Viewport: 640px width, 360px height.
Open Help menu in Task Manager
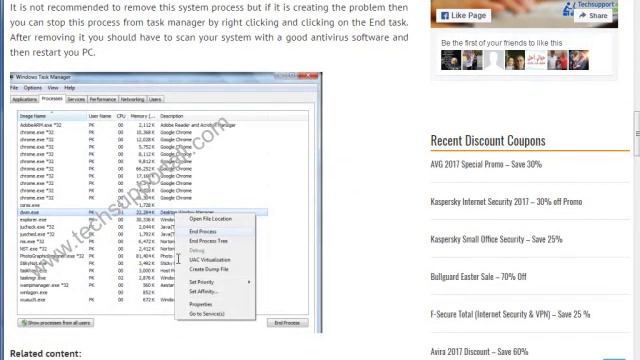(70, 88)
